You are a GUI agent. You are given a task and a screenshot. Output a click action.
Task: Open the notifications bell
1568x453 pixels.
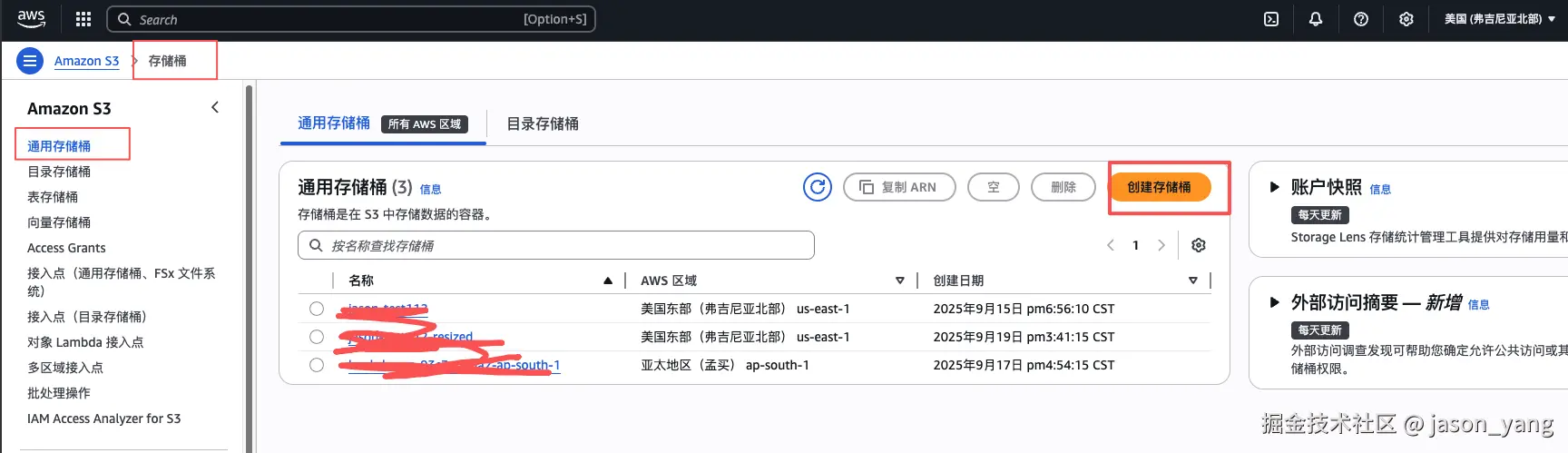1316,19
